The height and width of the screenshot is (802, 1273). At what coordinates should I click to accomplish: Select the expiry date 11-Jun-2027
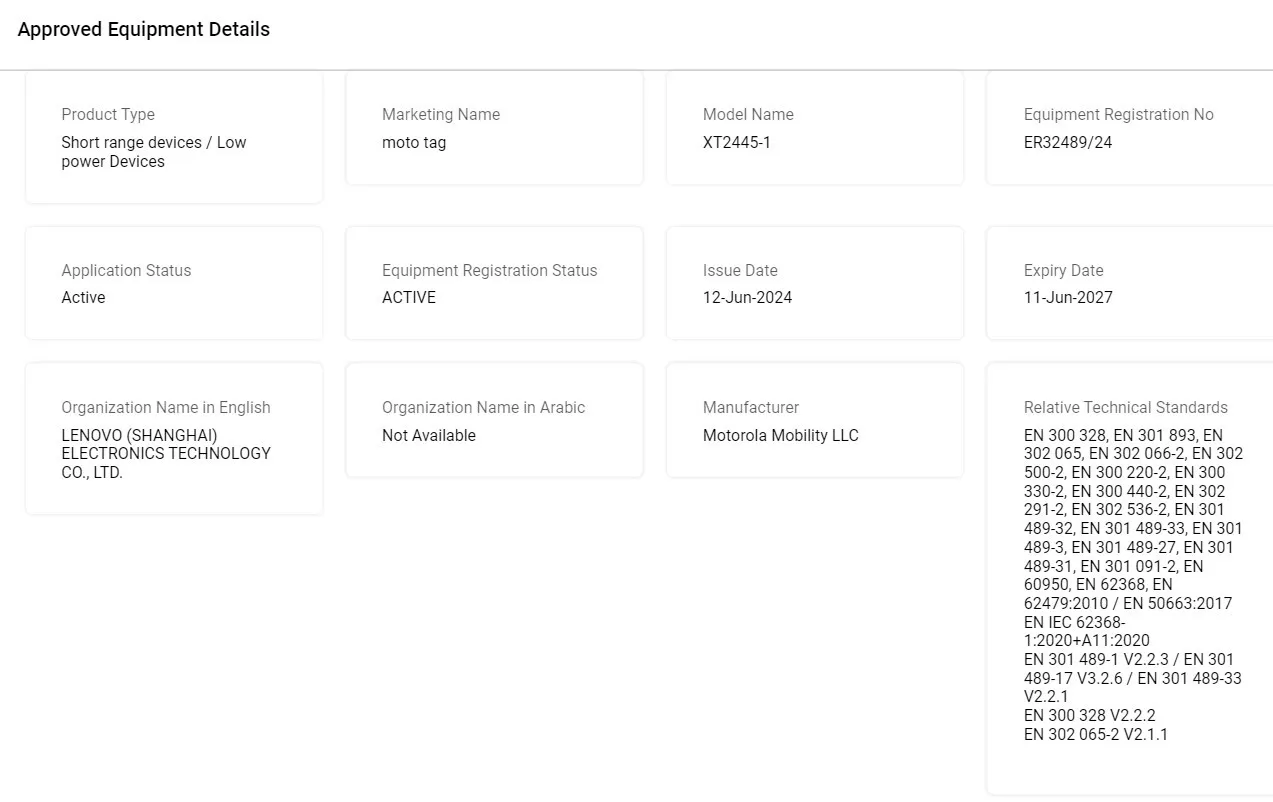(1068, 297)
